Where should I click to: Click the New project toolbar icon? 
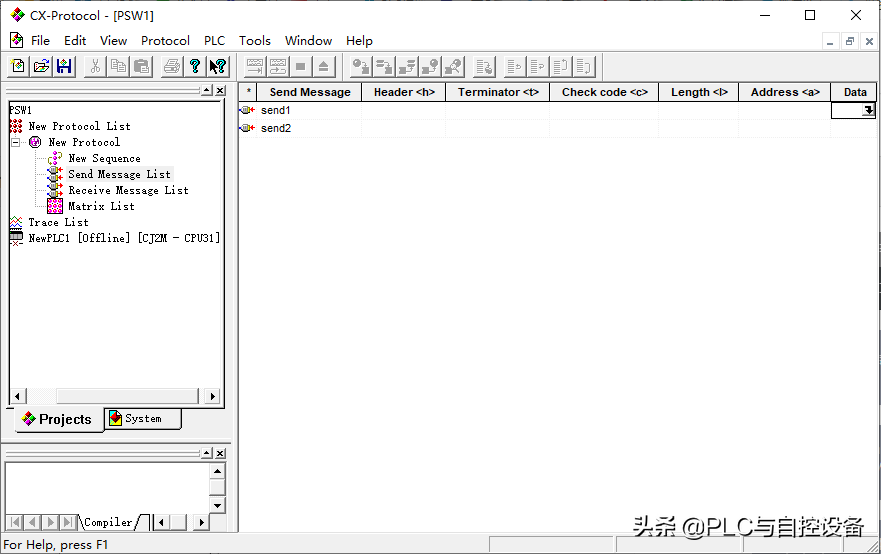pyautogui.click(x=18, y=67)
